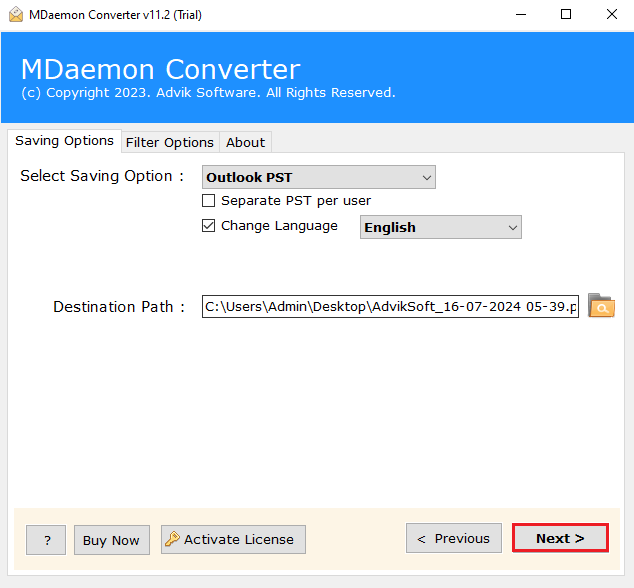The width and height of the screenshot is (634, 588).
Task: Close the MDaemon Converter window
Action: 612,15
